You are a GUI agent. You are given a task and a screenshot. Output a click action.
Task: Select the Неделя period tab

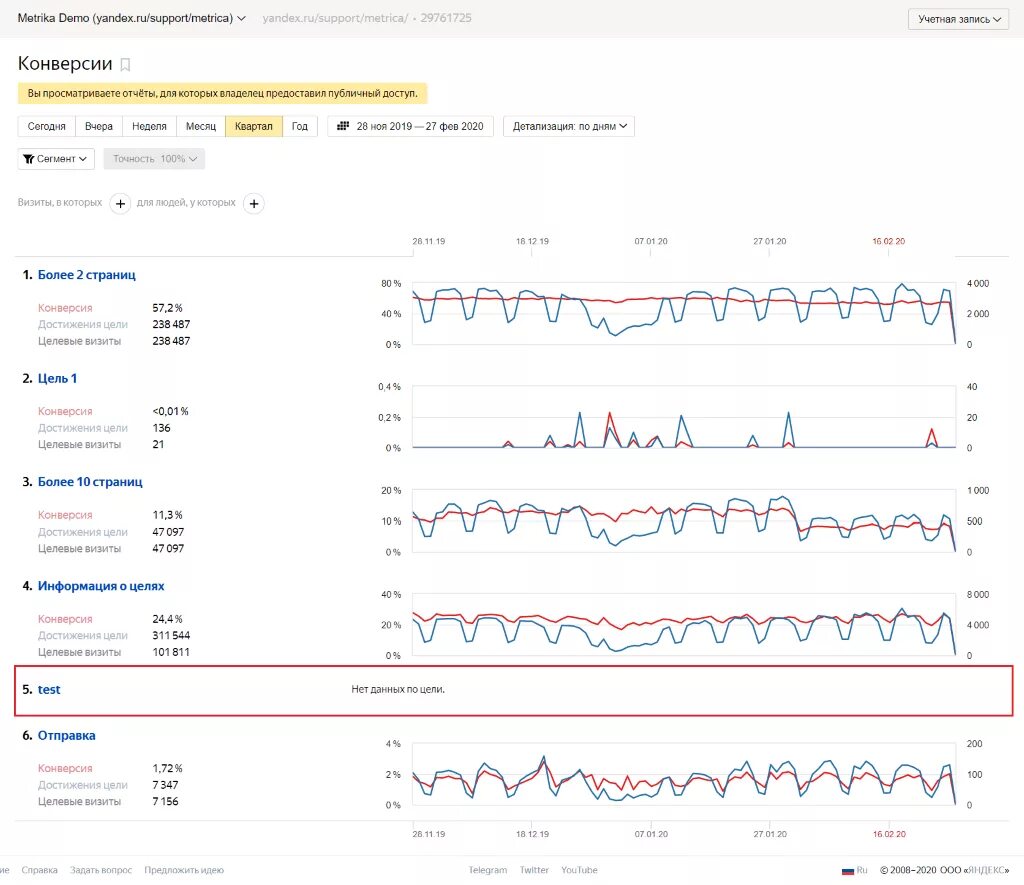click(x=149, y=126)
